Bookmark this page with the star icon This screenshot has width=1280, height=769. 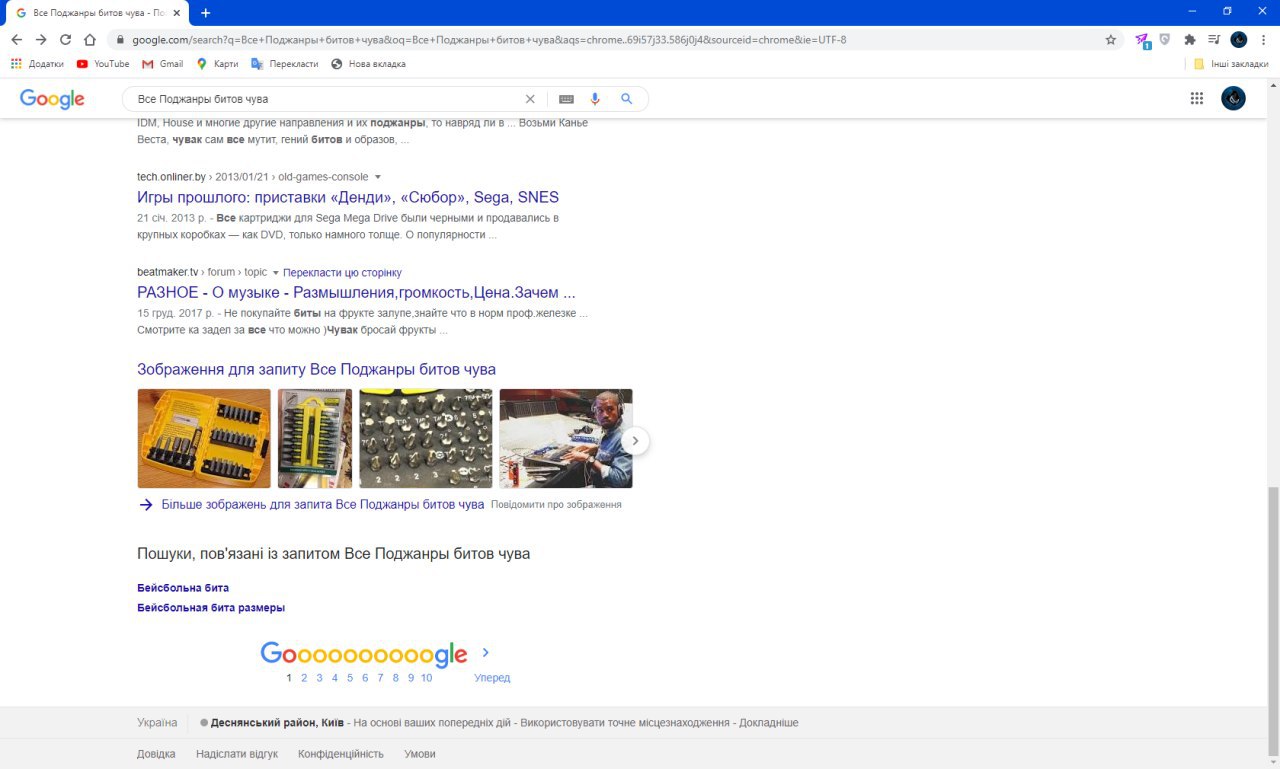(x=1110, y=40)
